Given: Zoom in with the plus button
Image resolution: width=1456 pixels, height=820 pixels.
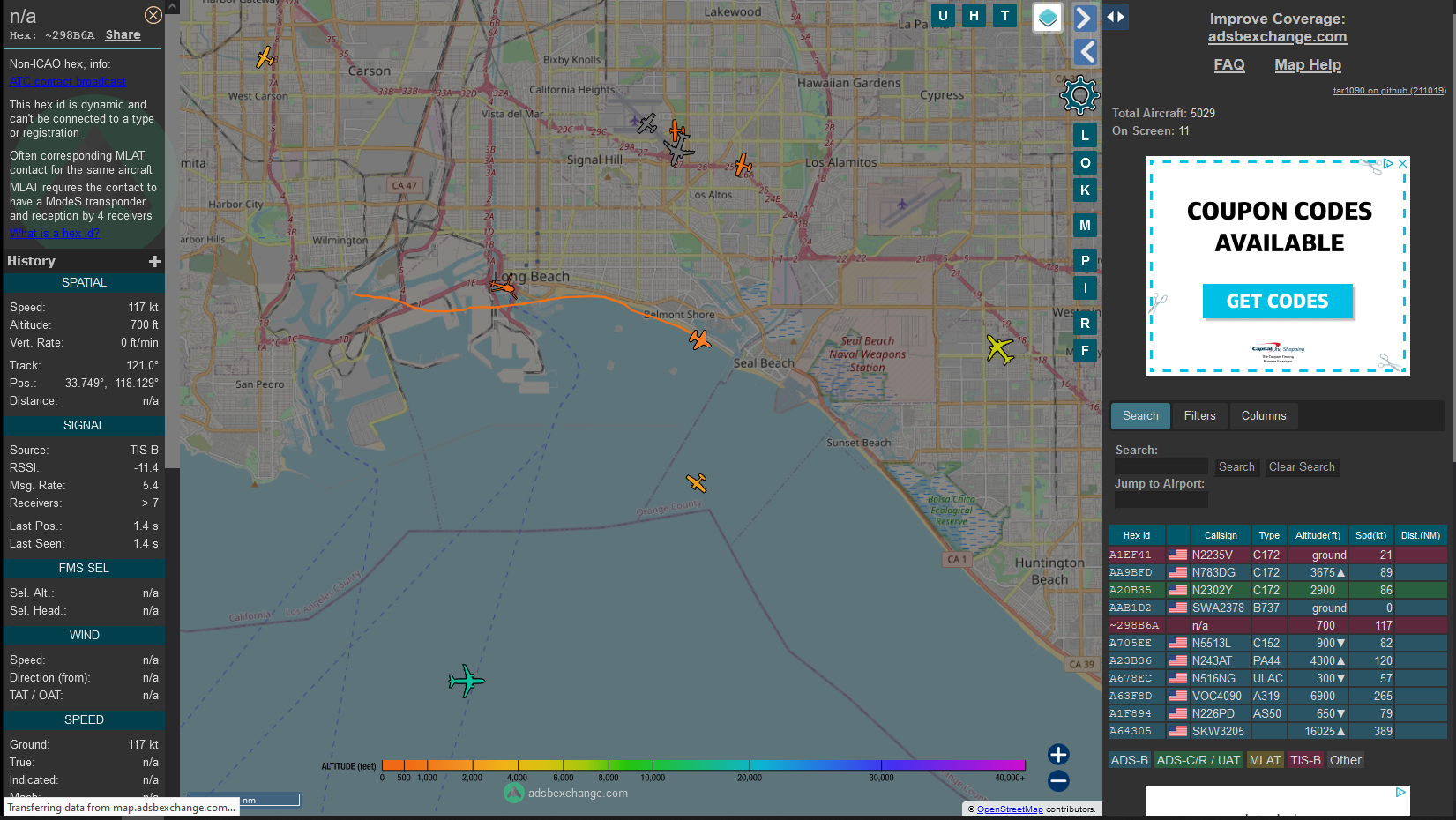Looking at the screenshot, I should 1058,755.
